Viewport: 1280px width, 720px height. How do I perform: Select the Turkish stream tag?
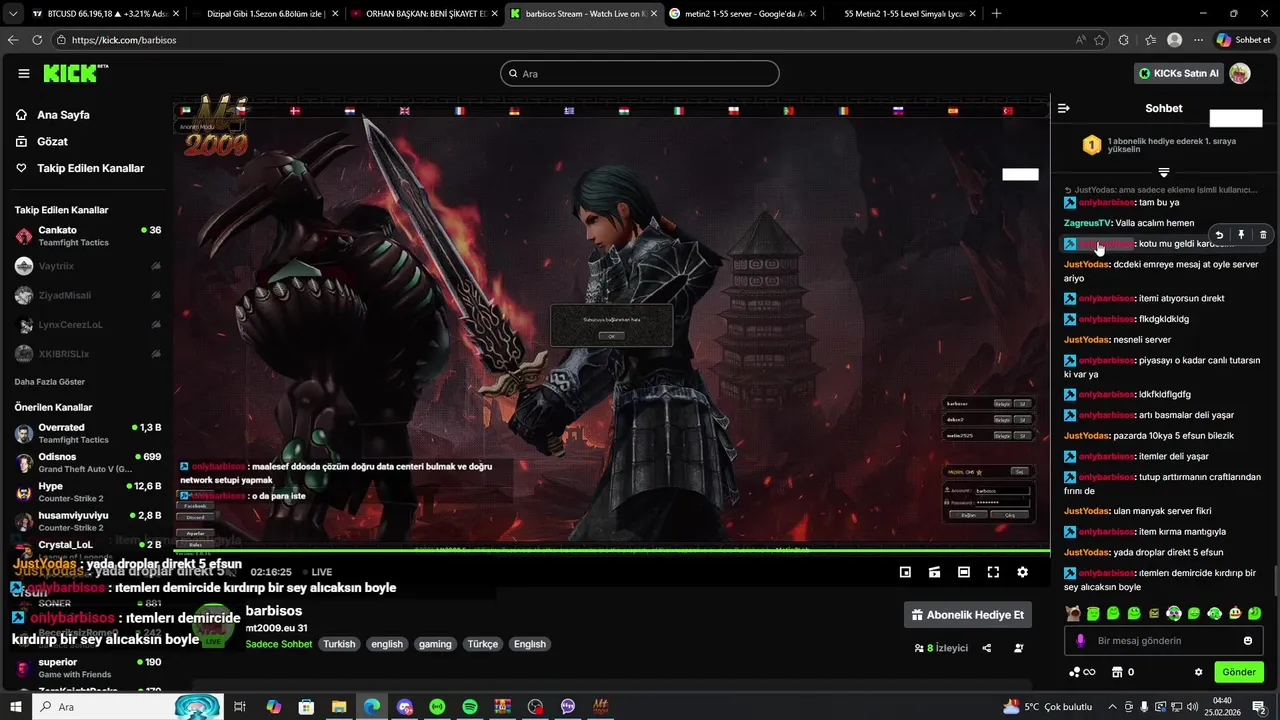click(x=339, y=644)
